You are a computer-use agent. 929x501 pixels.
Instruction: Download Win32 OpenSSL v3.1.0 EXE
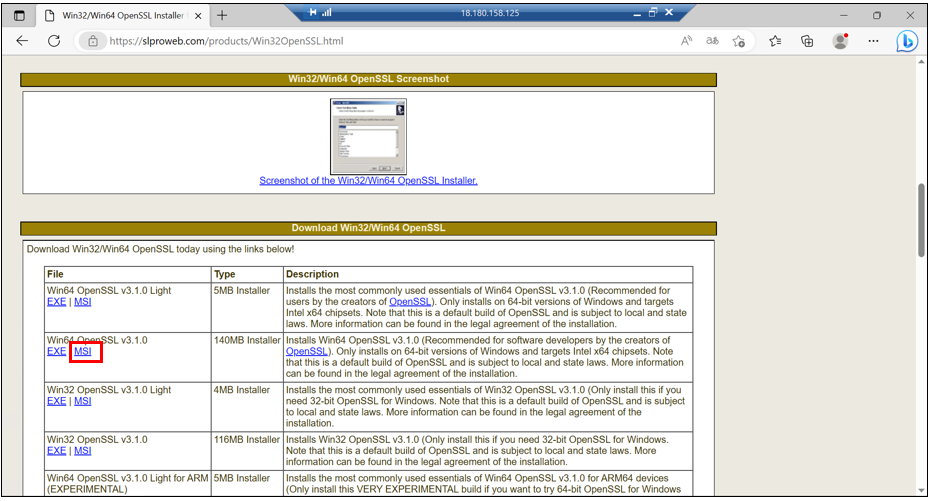(x=56, y=451)
